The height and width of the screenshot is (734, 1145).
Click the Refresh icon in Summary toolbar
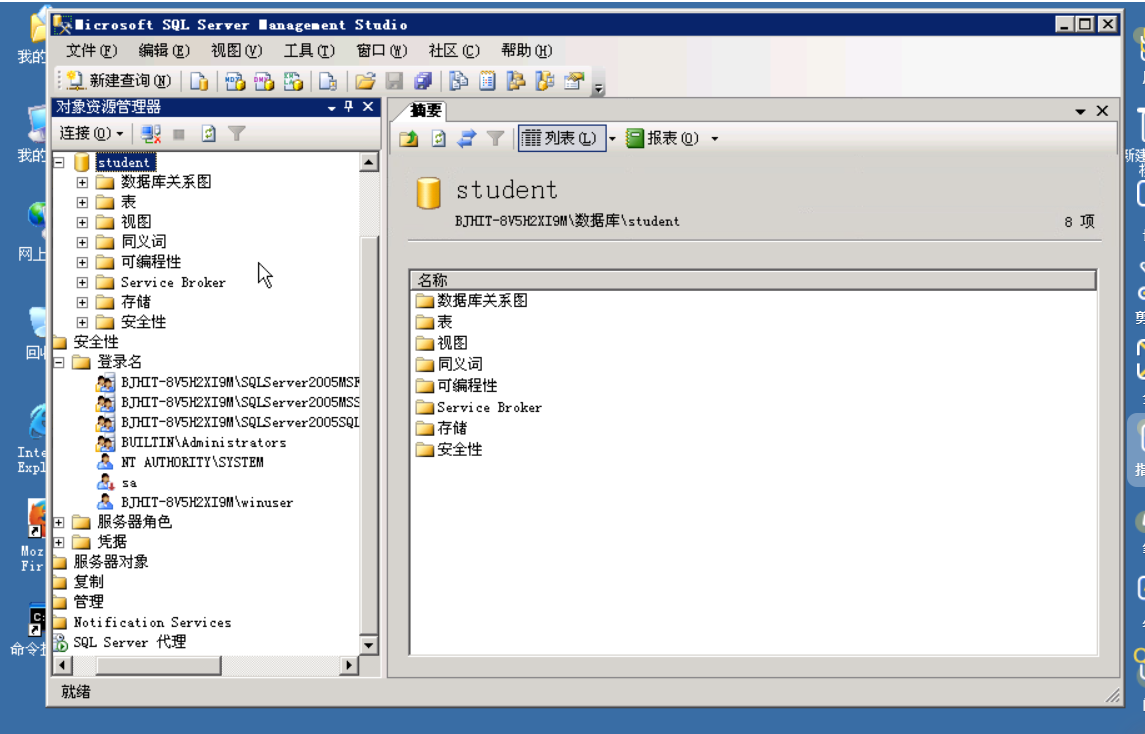pos(438,138)
